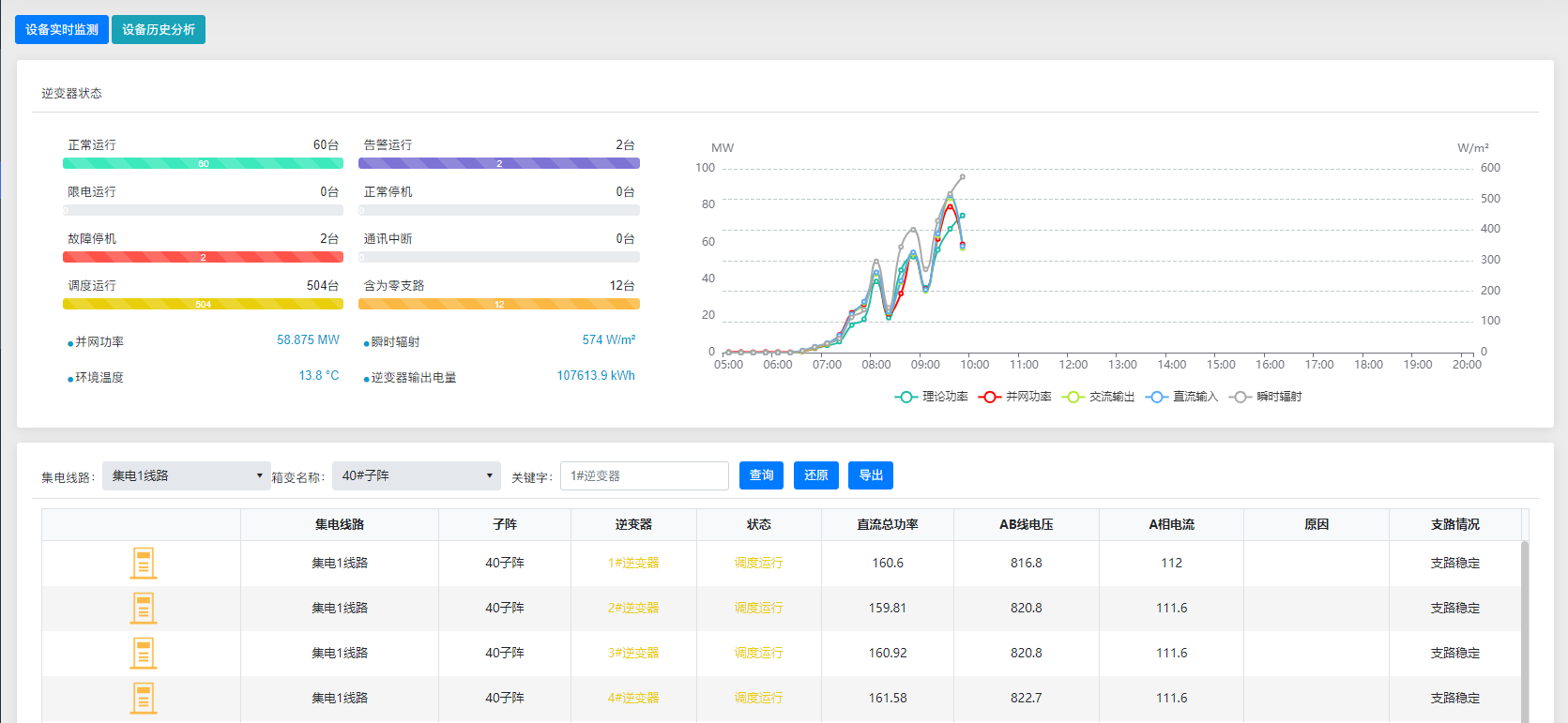This screenshot has height=723, width=1568.
Task: Click the 逆变器状态 panel title
Action: [71, 93]
